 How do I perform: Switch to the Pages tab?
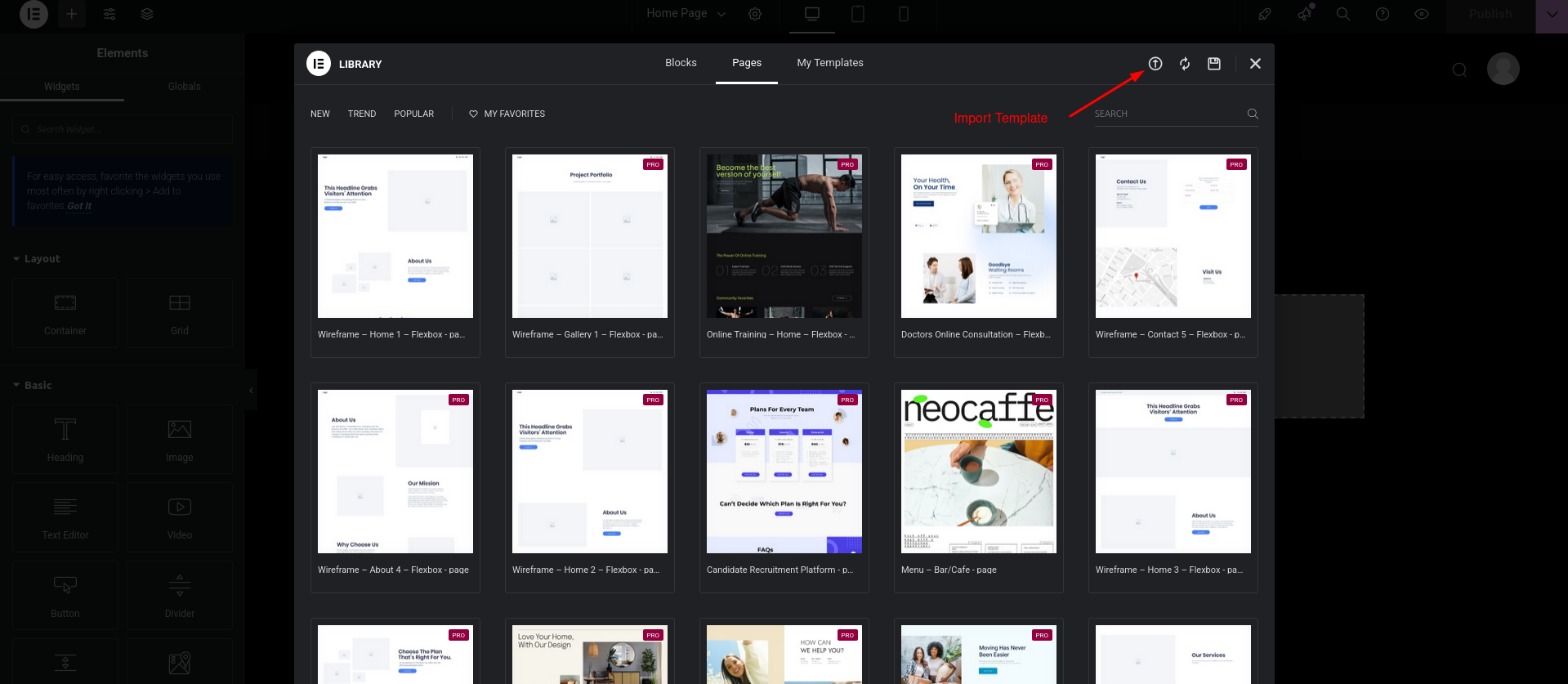pyautogui.click(x=747, y=63)
